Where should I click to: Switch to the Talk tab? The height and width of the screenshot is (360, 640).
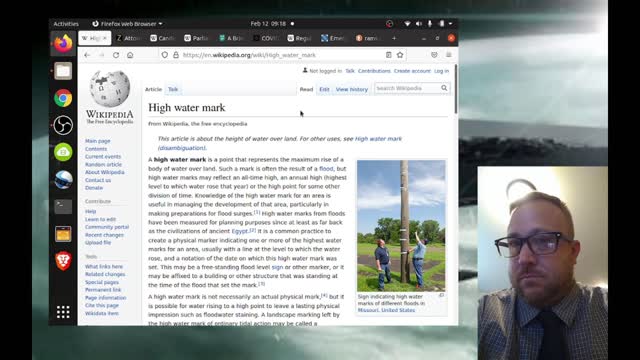(x=173, y=89)
